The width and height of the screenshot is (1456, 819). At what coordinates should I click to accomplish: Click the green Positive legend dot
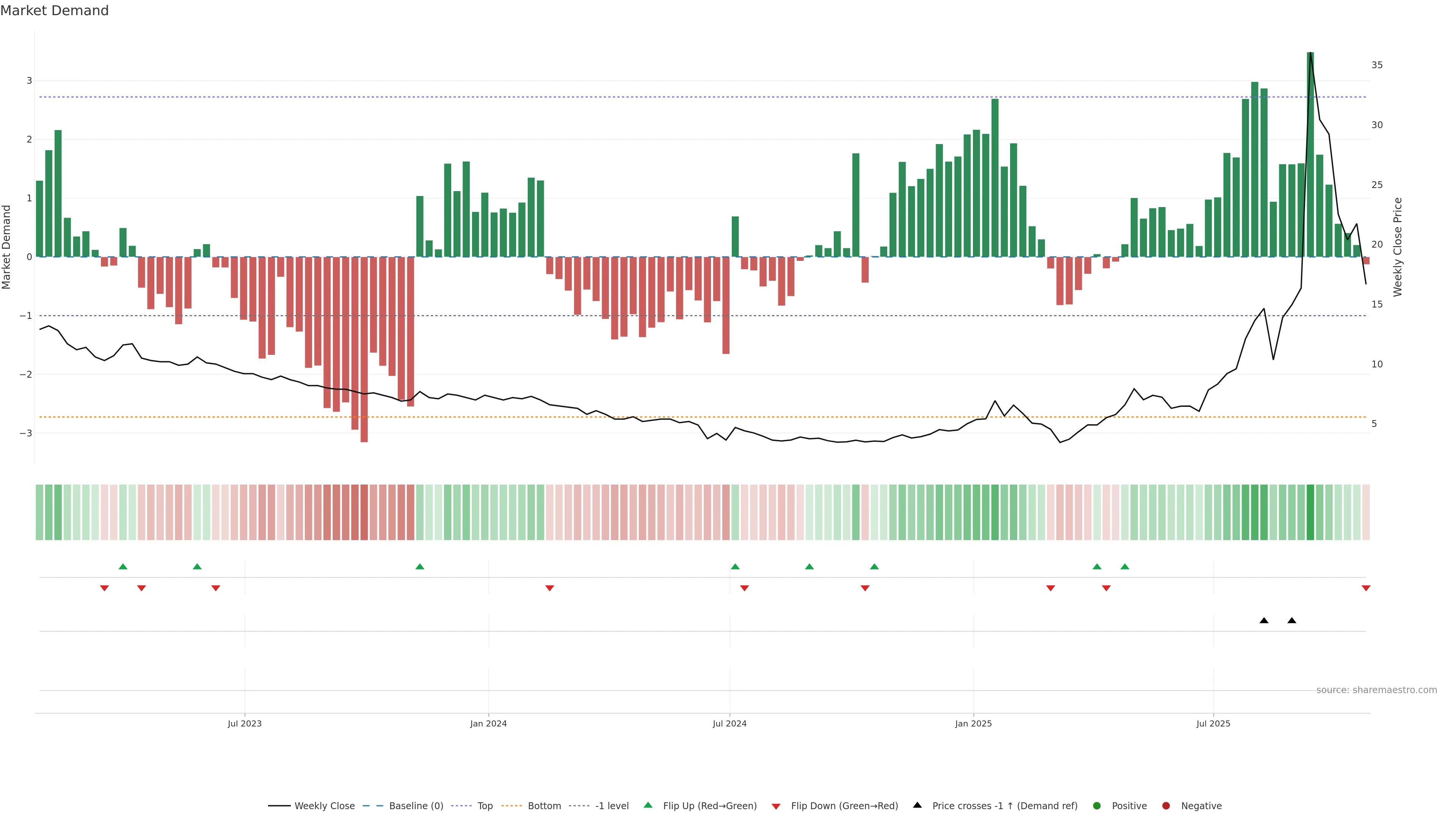pos(1097,805)
